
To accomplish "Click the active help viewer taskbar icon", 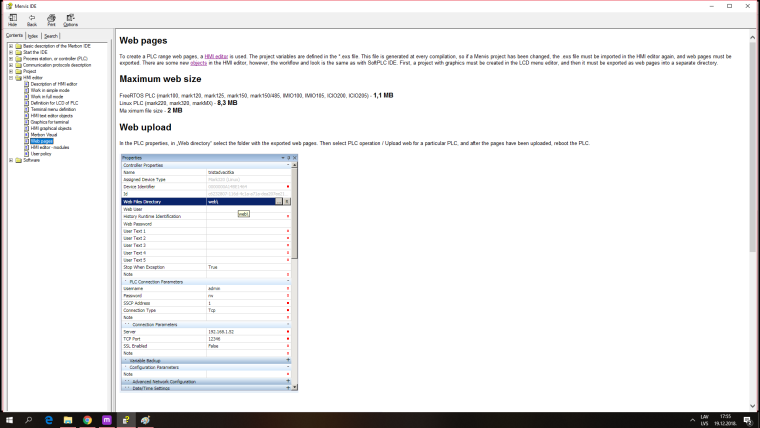I will click(126, 420).
